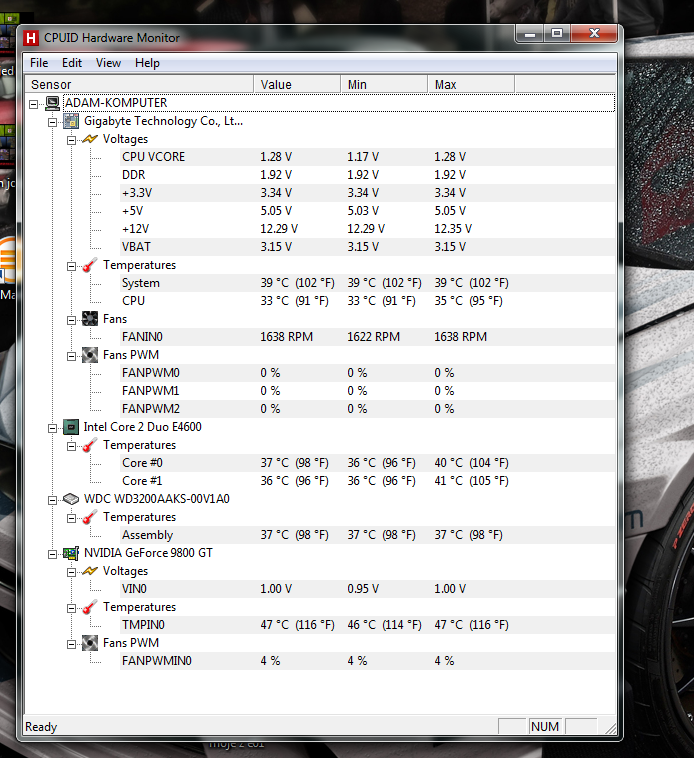Image resolution: width=694 pixels, height=758 pixels.
Task: Select the CPU temperature row
Action: point(367,301)
